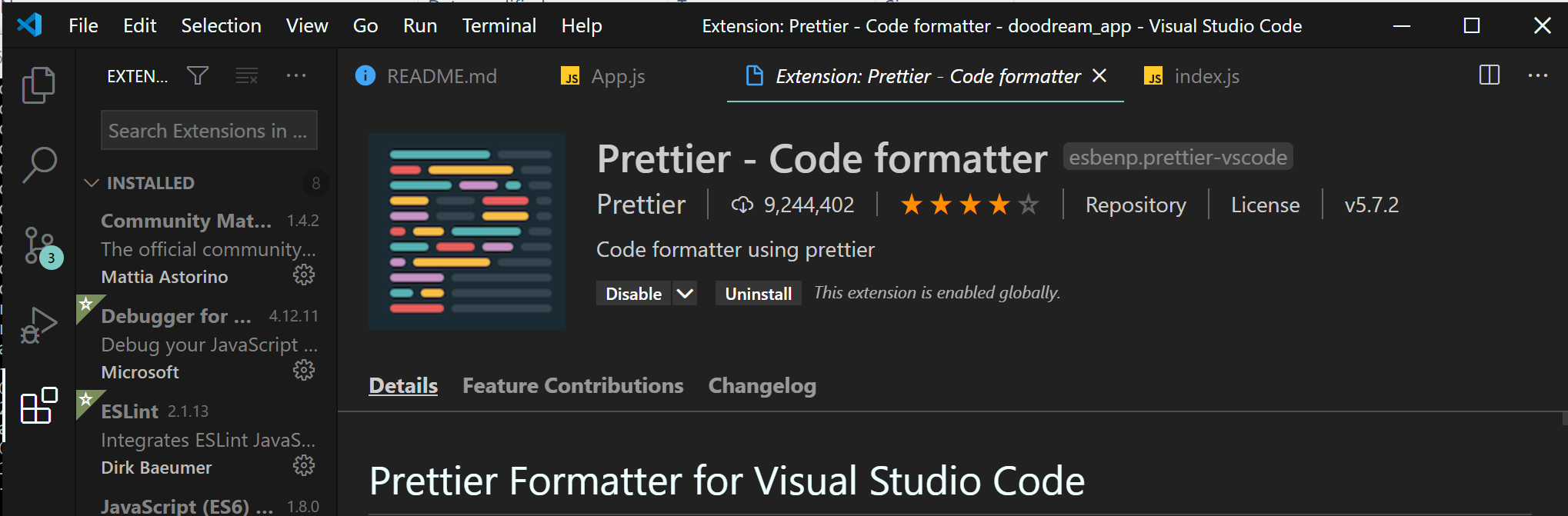
Task: Open Extensions panel more actions menu
Action: [296, 75]
